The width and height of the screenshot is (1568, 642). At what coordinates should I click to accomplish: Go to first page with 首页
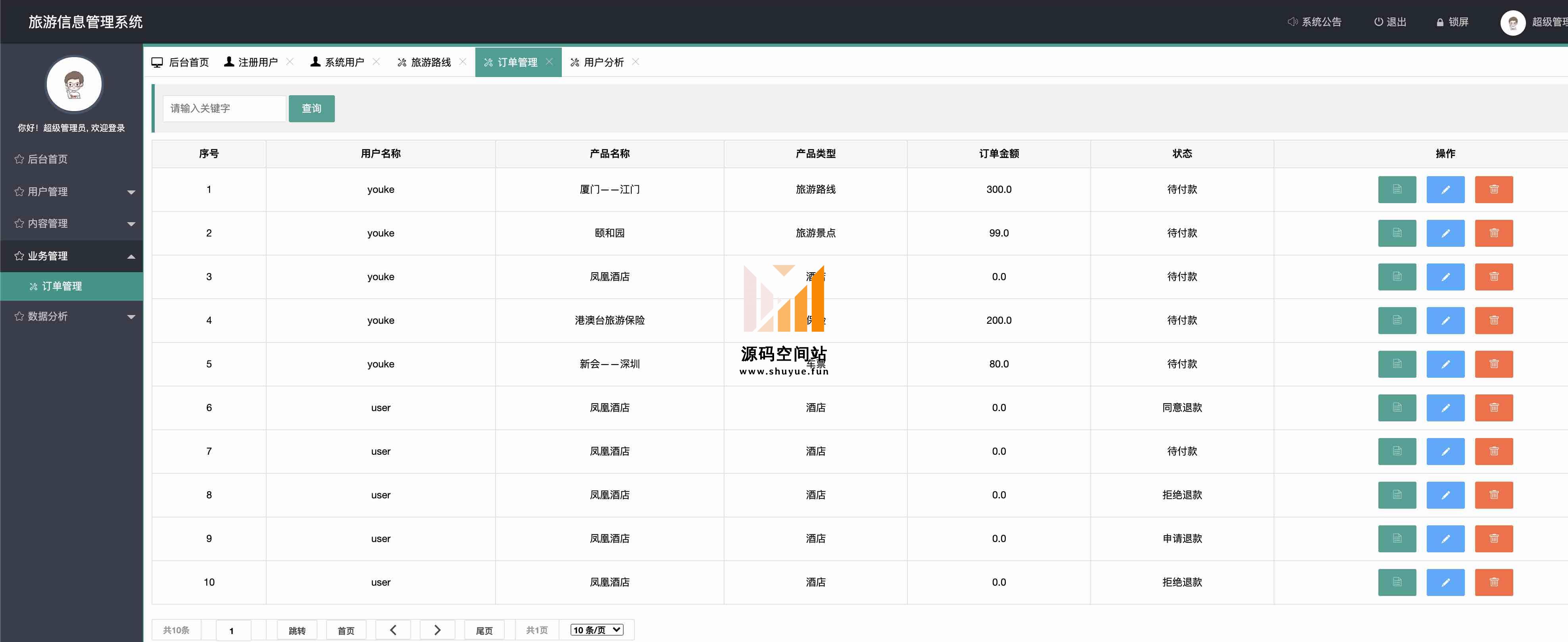point(346,630)
